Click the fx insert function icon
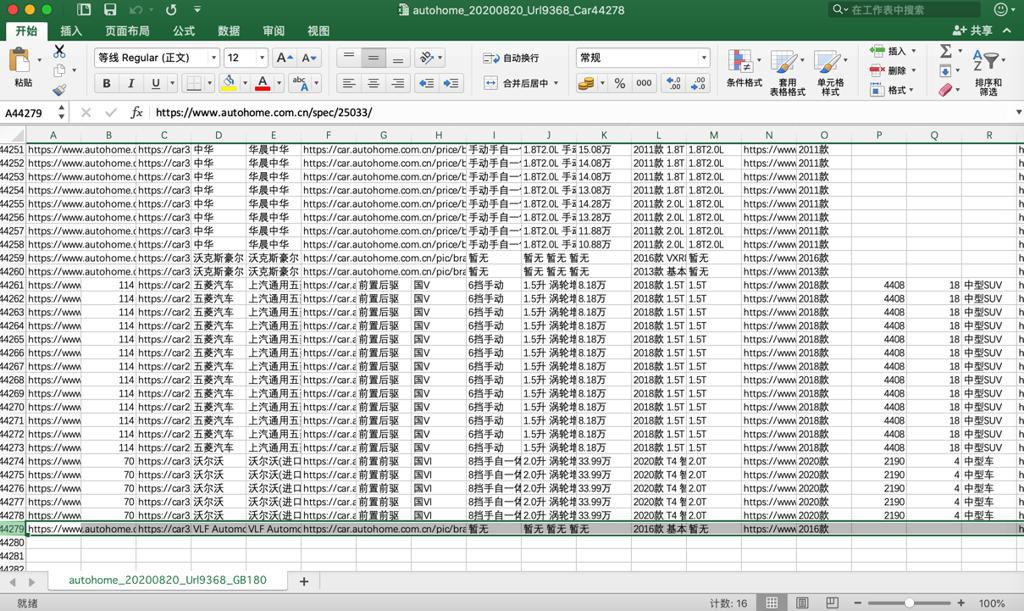The width and height of the screenshot is (1024, 611). pos(136,112)
